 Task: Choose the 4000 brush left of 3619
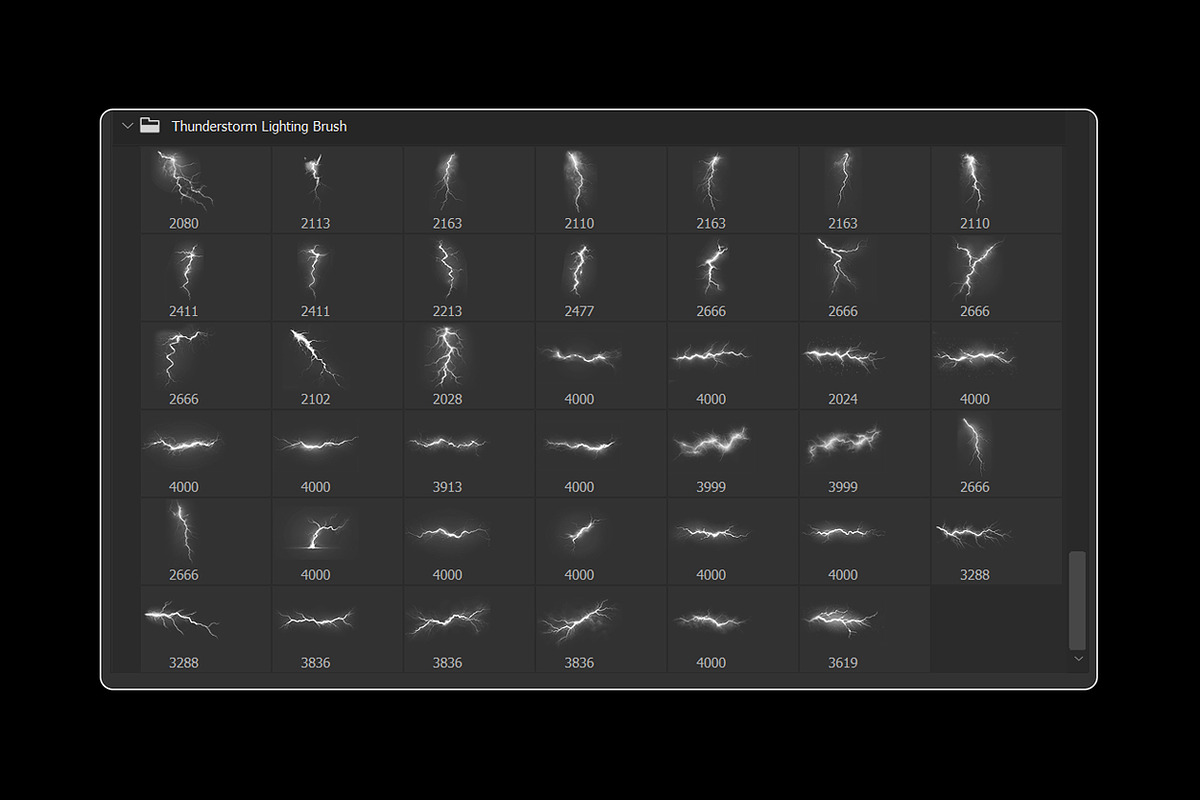point(733,630)
